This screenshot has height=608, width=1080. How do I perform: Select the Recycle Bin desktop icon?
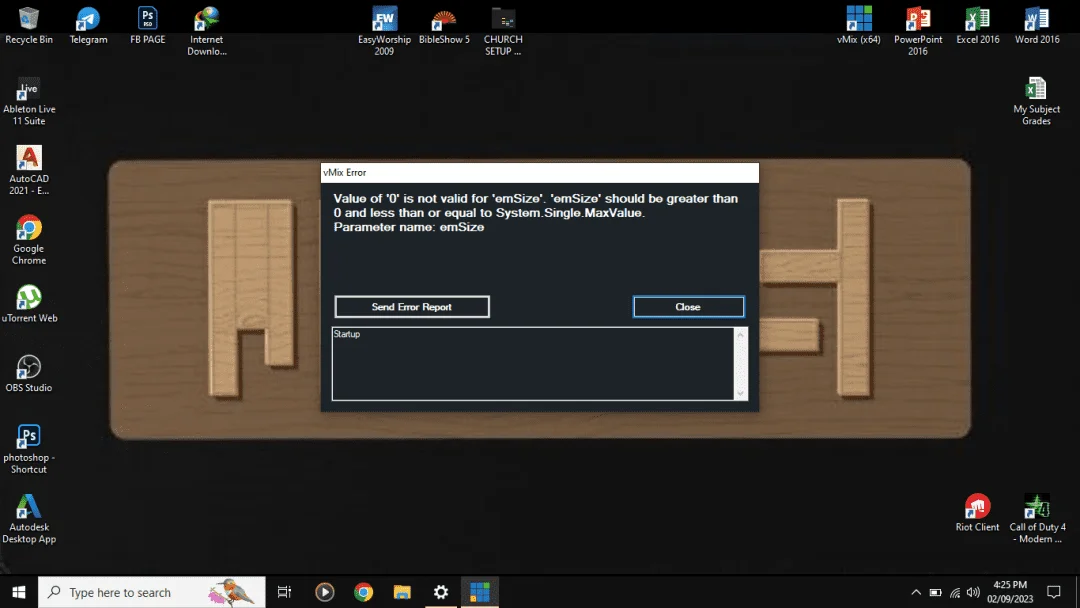(x=29, y=25)
